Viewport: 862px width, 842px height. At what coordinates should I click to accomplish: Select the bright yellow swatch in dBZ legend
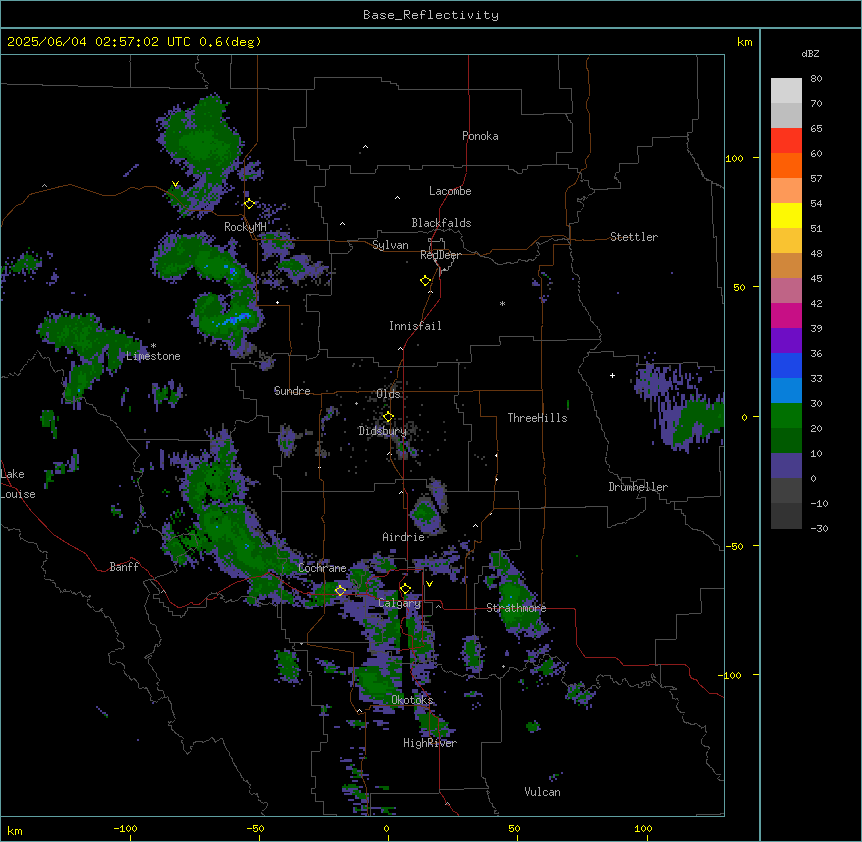click(x=786, y=215)
